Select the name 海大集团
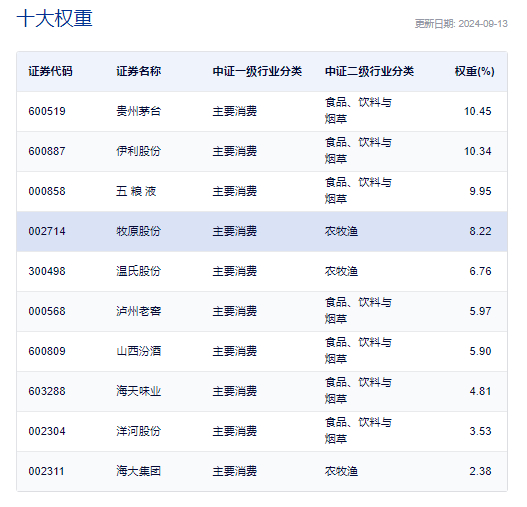 [138, 471]
